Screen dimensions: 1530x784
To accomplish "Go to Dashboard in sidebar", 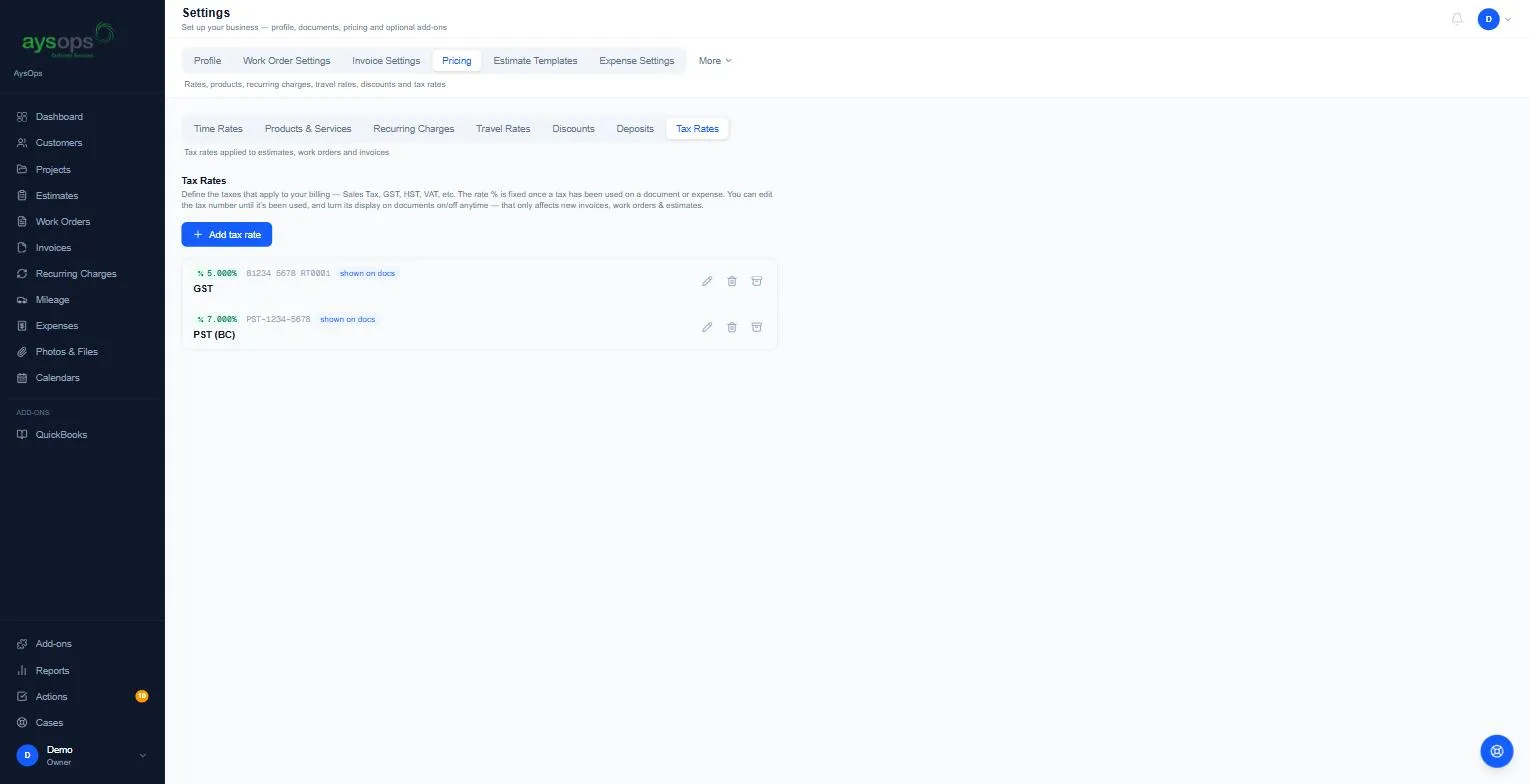I will pos(82,117).
